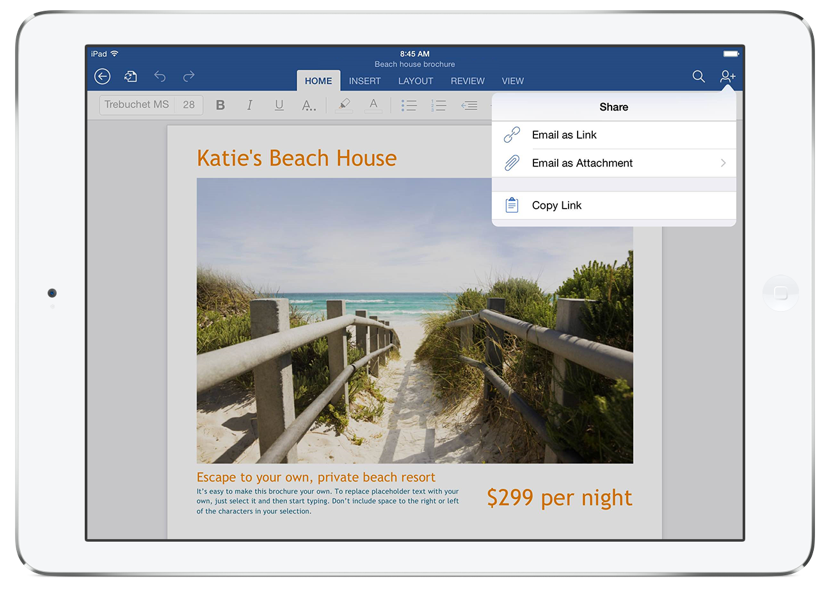Open the File menu icon

[x=131, y=77]
